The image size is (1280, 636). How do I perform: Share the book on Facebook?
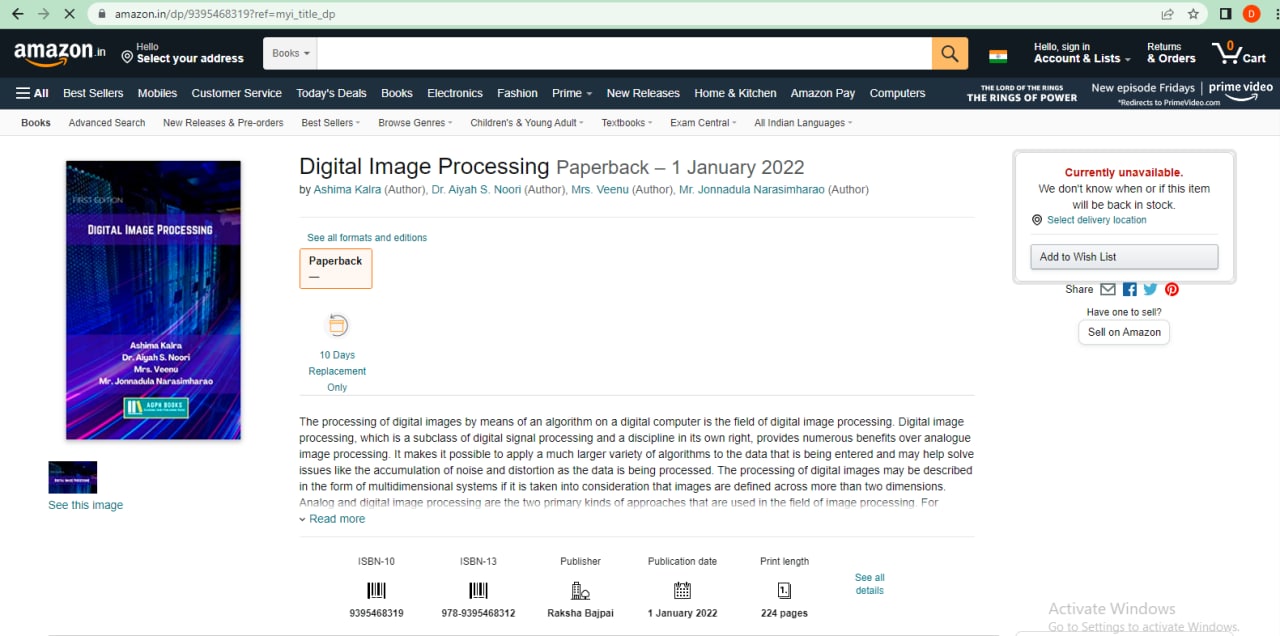point(1129,289)
